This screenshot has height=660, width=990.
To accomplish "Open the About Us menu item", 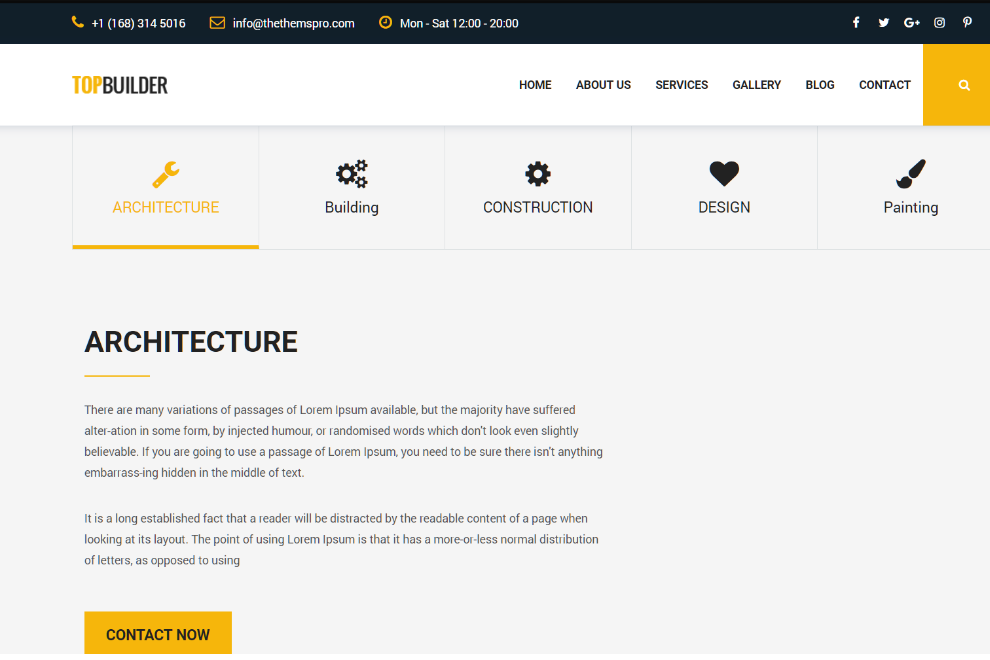I will tap(603, 85).
